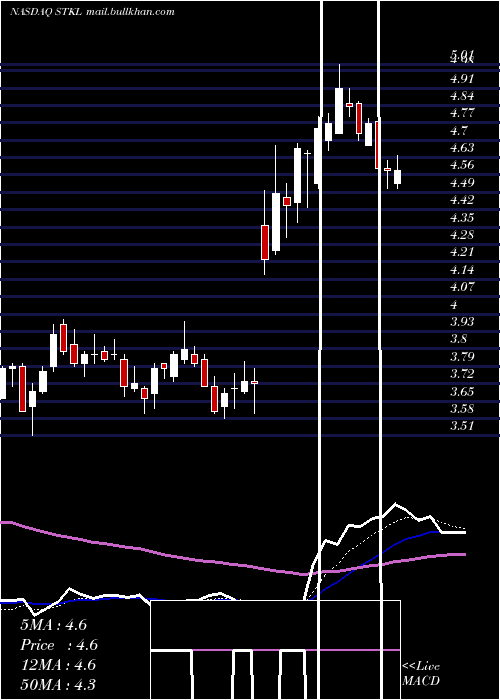Click the 3.79 price axis label
Viewport: 500px width, 700px height.
pyautogui.click(x=461, y=357)
